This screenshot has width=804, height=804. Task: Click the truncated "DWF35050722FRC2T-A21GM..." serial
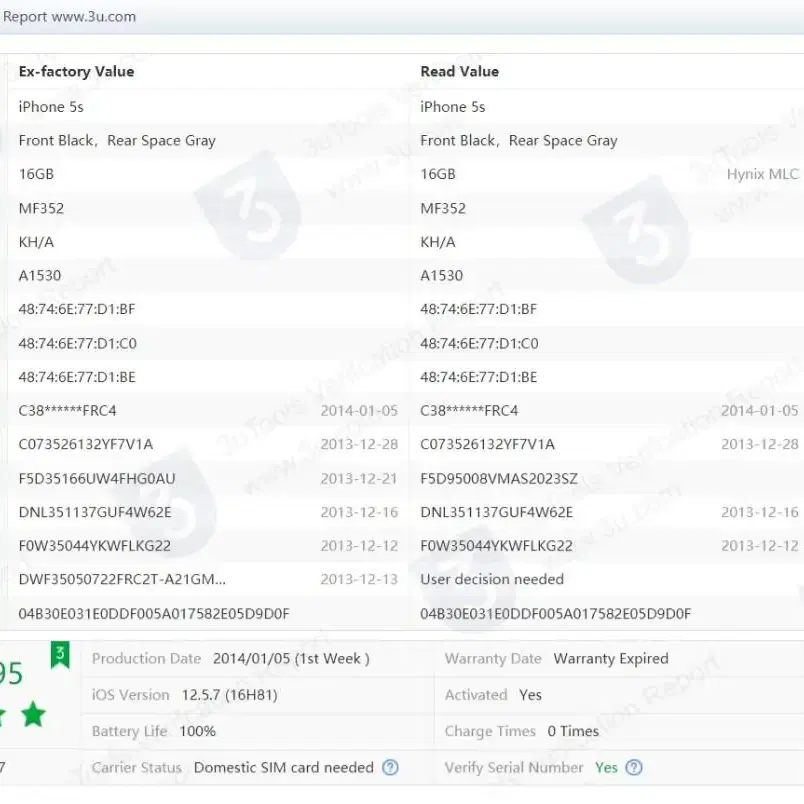point(122,579)
